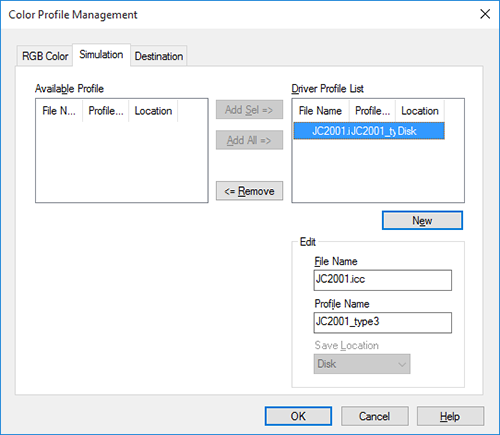
Task: Sort Available Profile by File N... column
Action: [59, 111]
